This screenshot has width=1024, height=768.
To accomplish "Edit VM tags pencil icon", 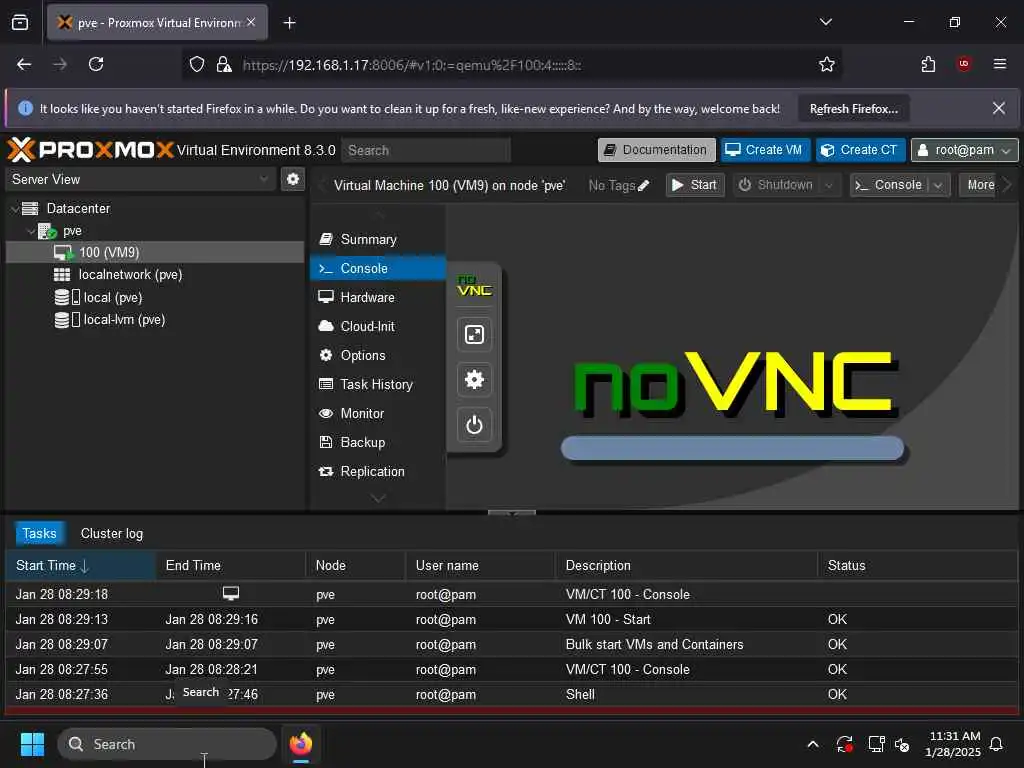I will click(643, 185).
